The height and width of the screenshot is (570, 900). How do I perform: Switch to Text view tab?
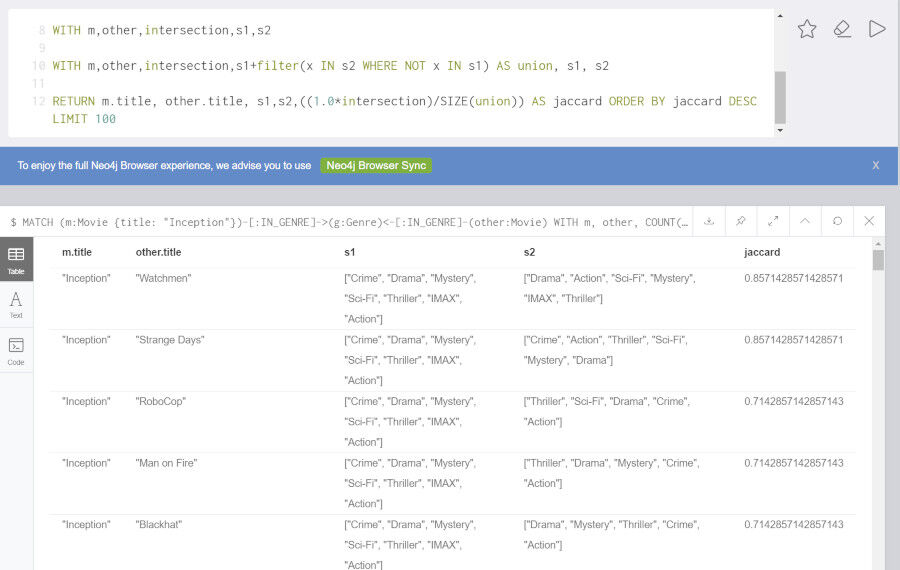[x=16, y=305]
